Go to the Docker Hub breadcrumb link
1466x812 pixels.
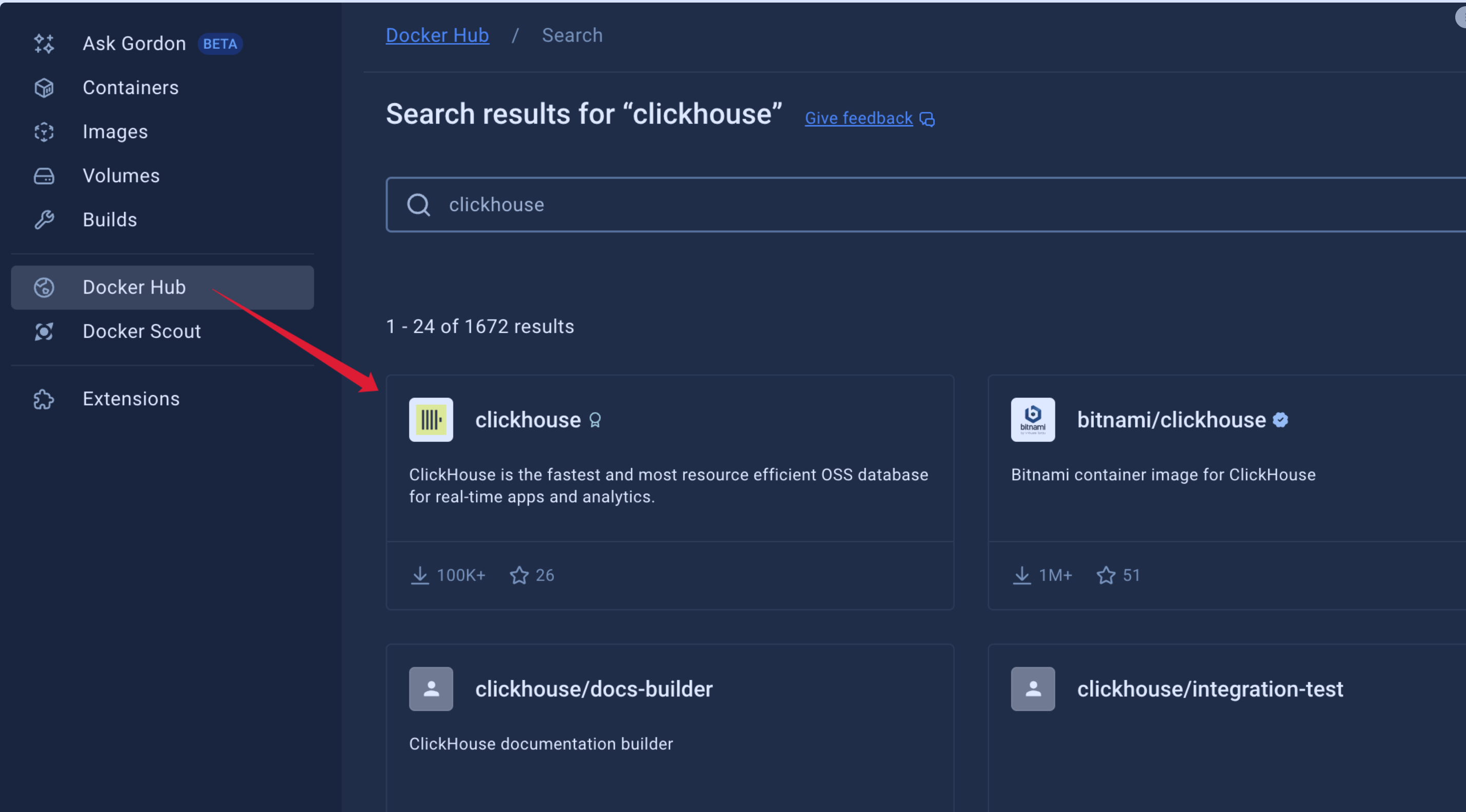click(437, 35)
